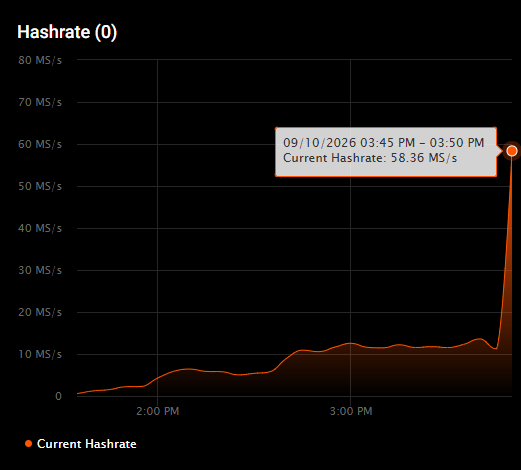The height and width of the screenshot is (470, 521).
Task: Click the 80 MS/s axis label
Action: [x=40, y=60]
